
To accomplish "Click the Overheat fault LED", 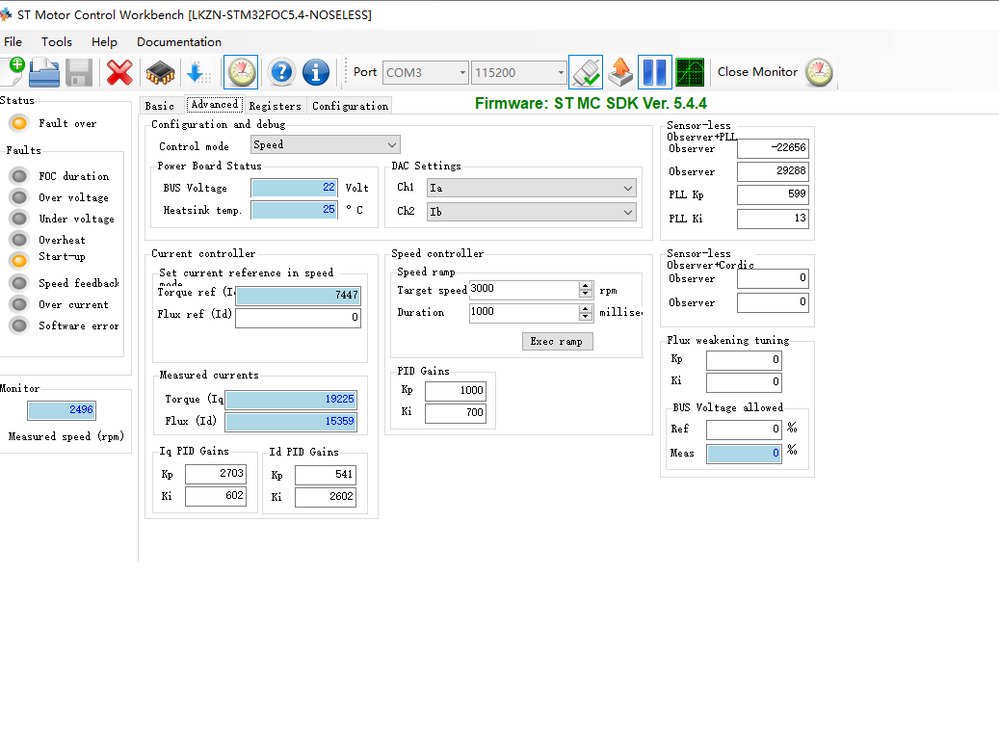I will [x=19, y=240].
